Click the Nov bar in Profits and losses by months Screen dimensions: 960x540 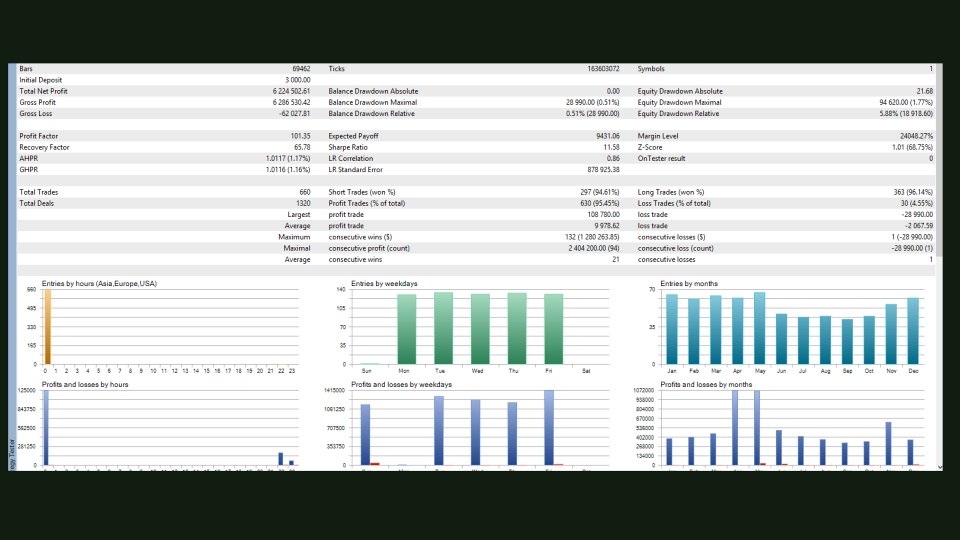pos(888,444)
